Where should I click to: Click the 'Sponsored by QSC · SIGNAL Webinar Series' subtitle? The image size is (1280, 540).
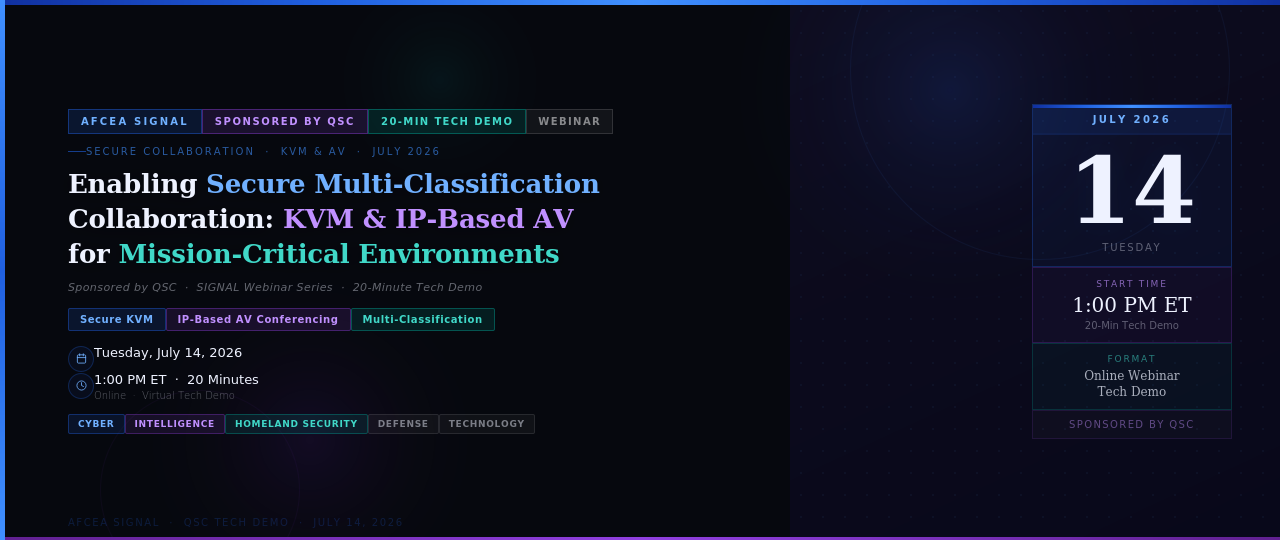[x=275, y=288]
